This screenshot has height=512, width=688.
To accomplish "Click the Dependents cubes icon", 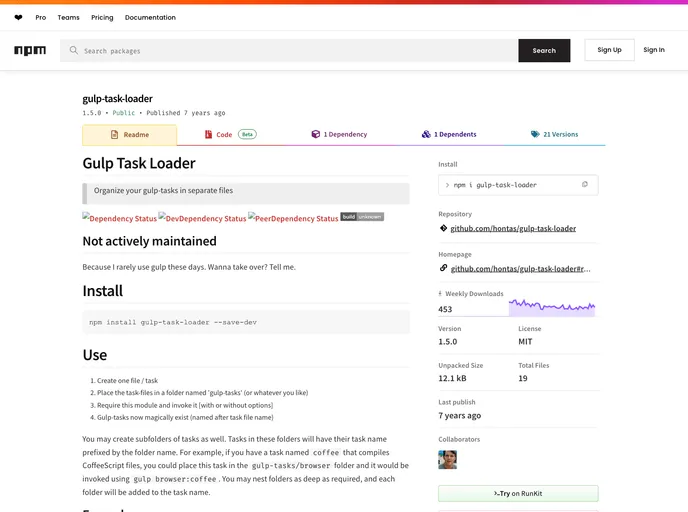I will click(x=426, y=134).
